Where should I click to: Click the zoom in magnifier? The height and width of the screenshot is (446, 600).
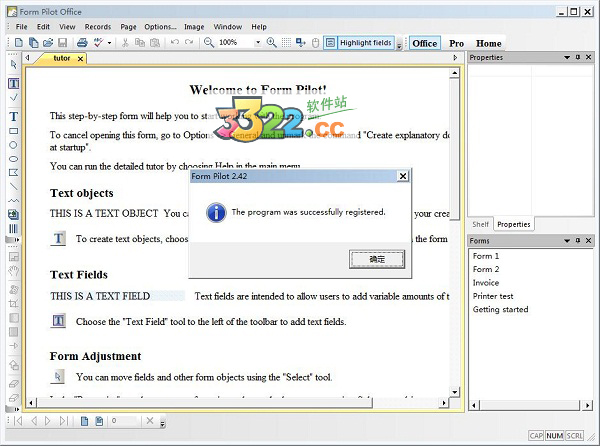pos(271,42)
